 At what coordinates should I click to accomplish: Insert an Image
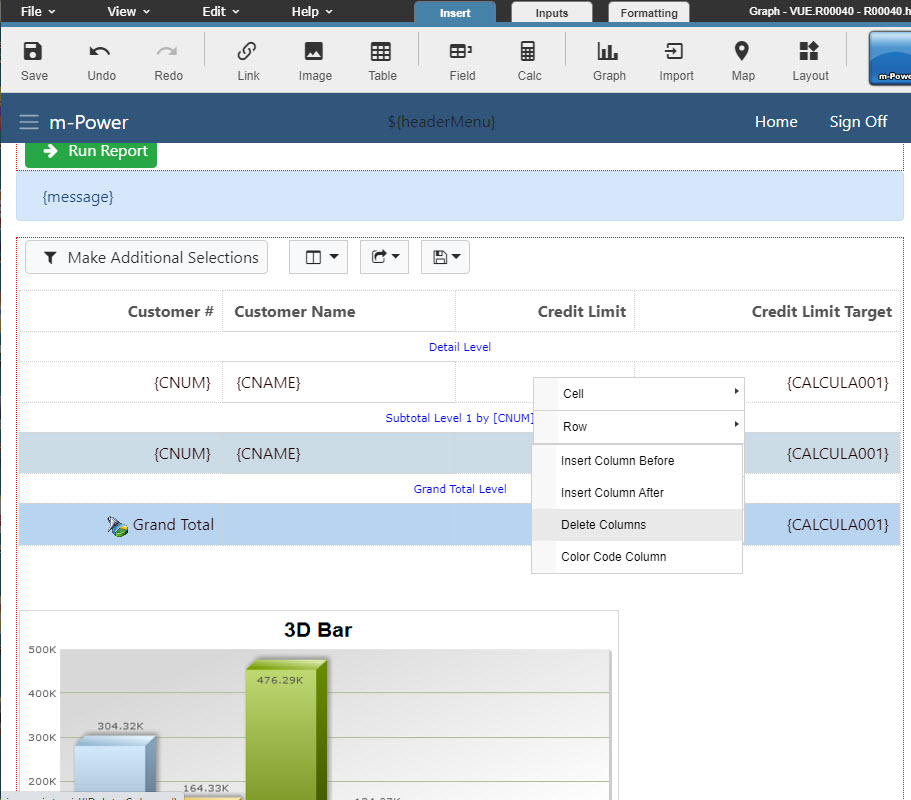pos(315,61)
